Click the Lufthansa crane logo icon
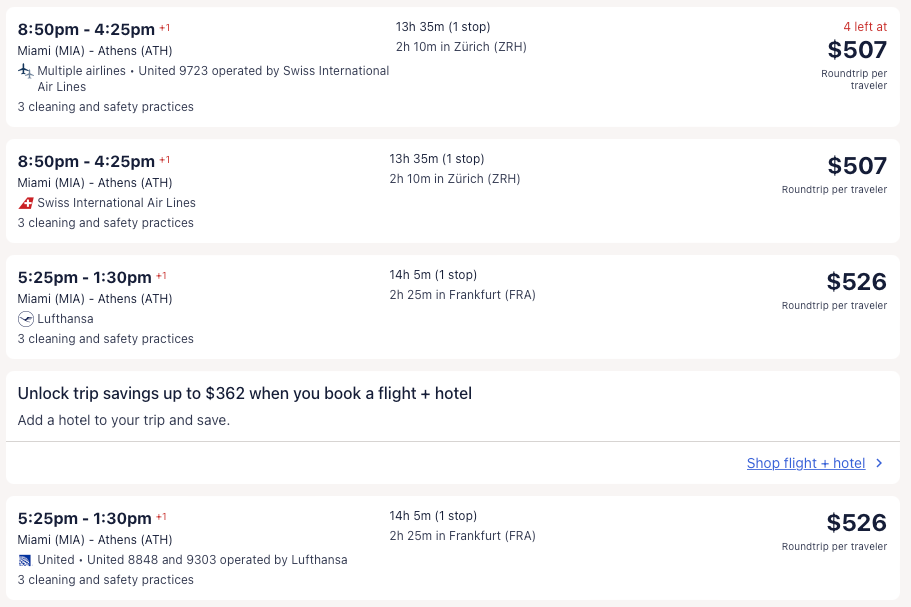The width and height of the screenshot is (911, 607). click(x=26, y=319)
